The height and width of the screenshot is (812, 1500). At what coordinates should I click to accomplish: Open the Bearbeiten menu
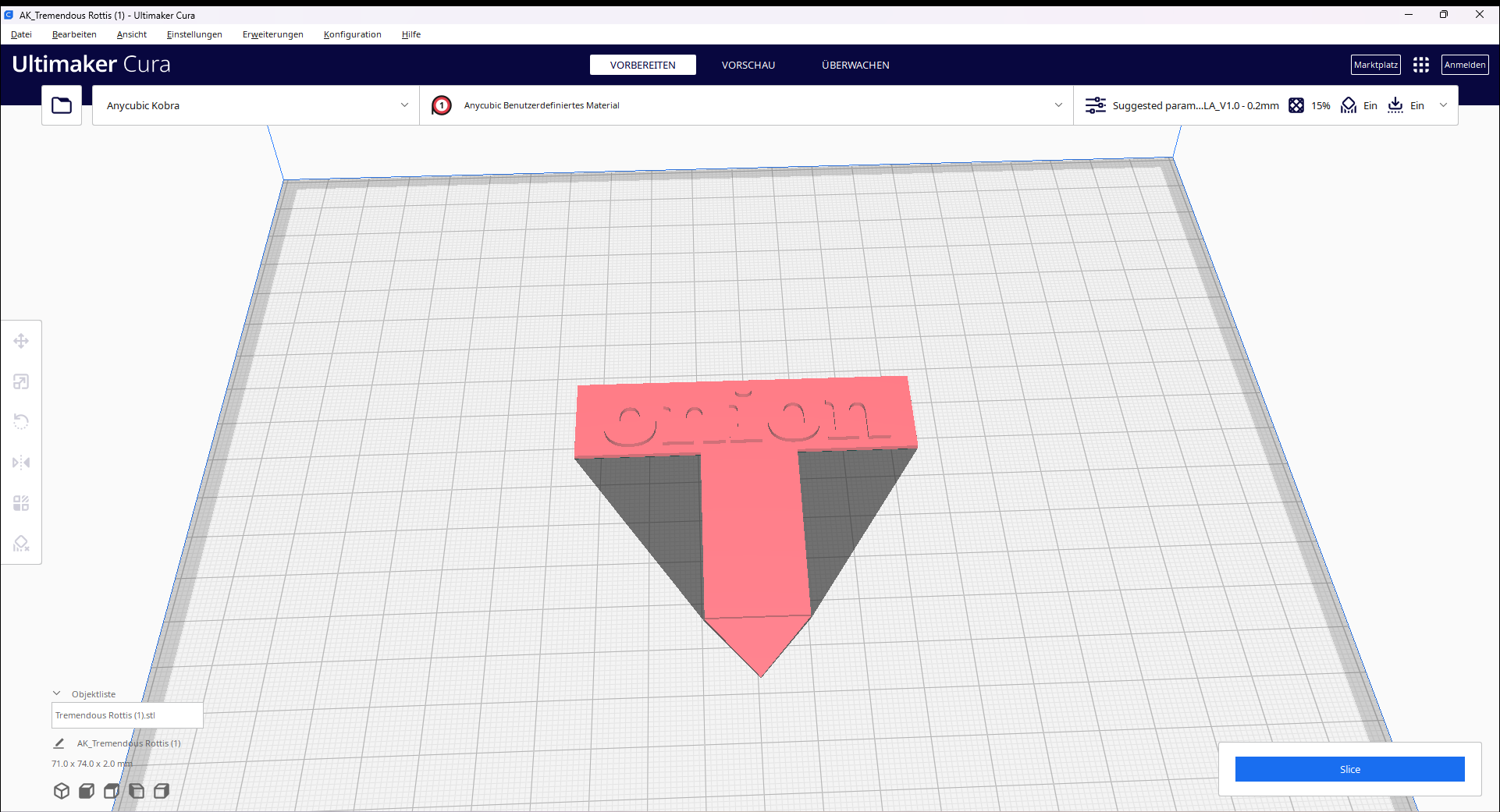(x=74, y=34)
